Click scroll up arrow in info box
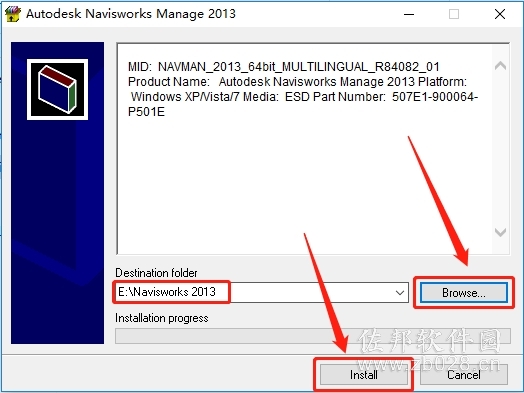The width and height of the screenshot is (524, 393). click(500, 66)
